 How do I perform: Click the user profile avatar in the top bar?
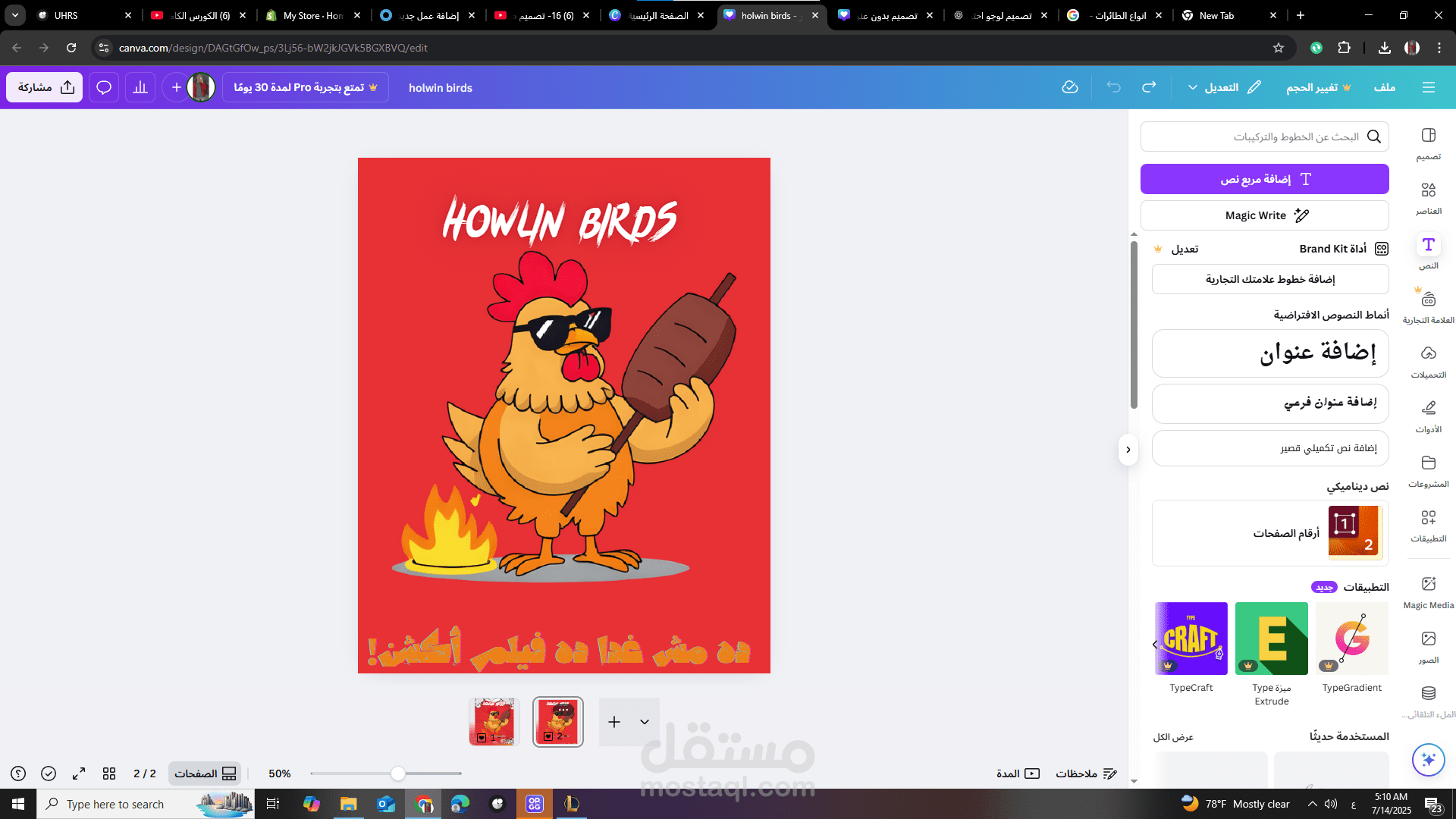pos(201,88)
